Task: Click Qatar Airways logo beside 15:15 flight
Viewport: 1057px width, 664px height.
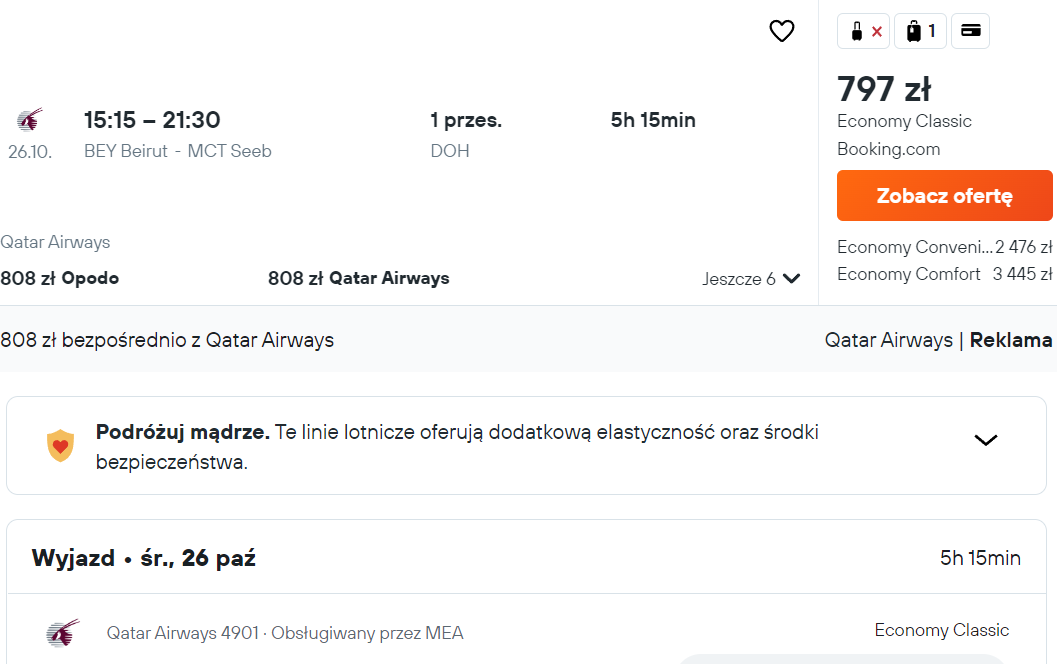Action: [30, 119]
